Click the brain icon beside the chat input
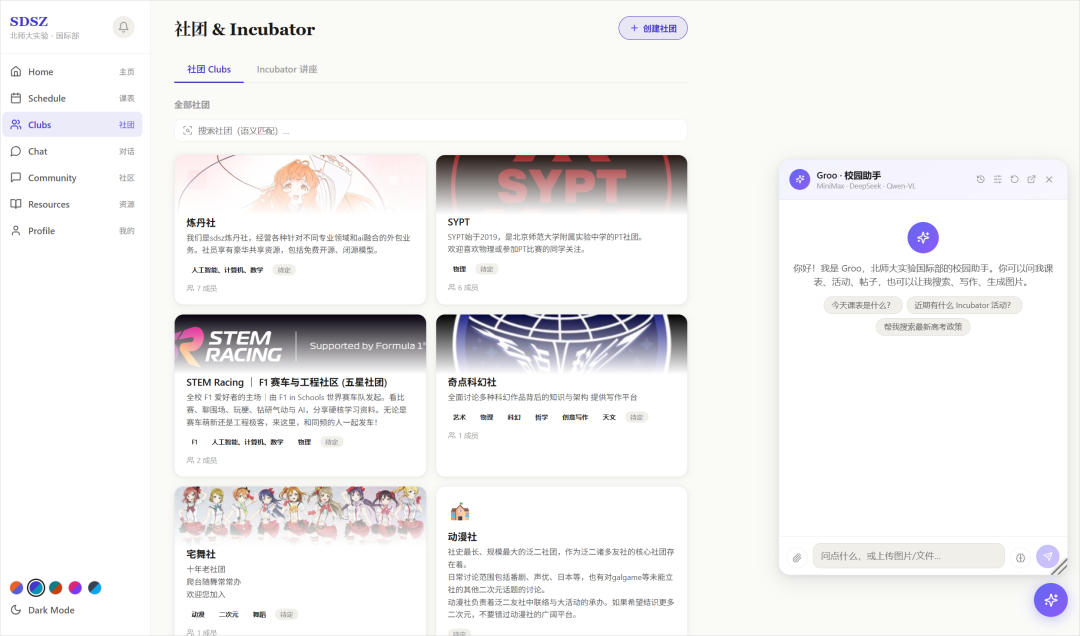1080x636 pixels. (1021, 557)
